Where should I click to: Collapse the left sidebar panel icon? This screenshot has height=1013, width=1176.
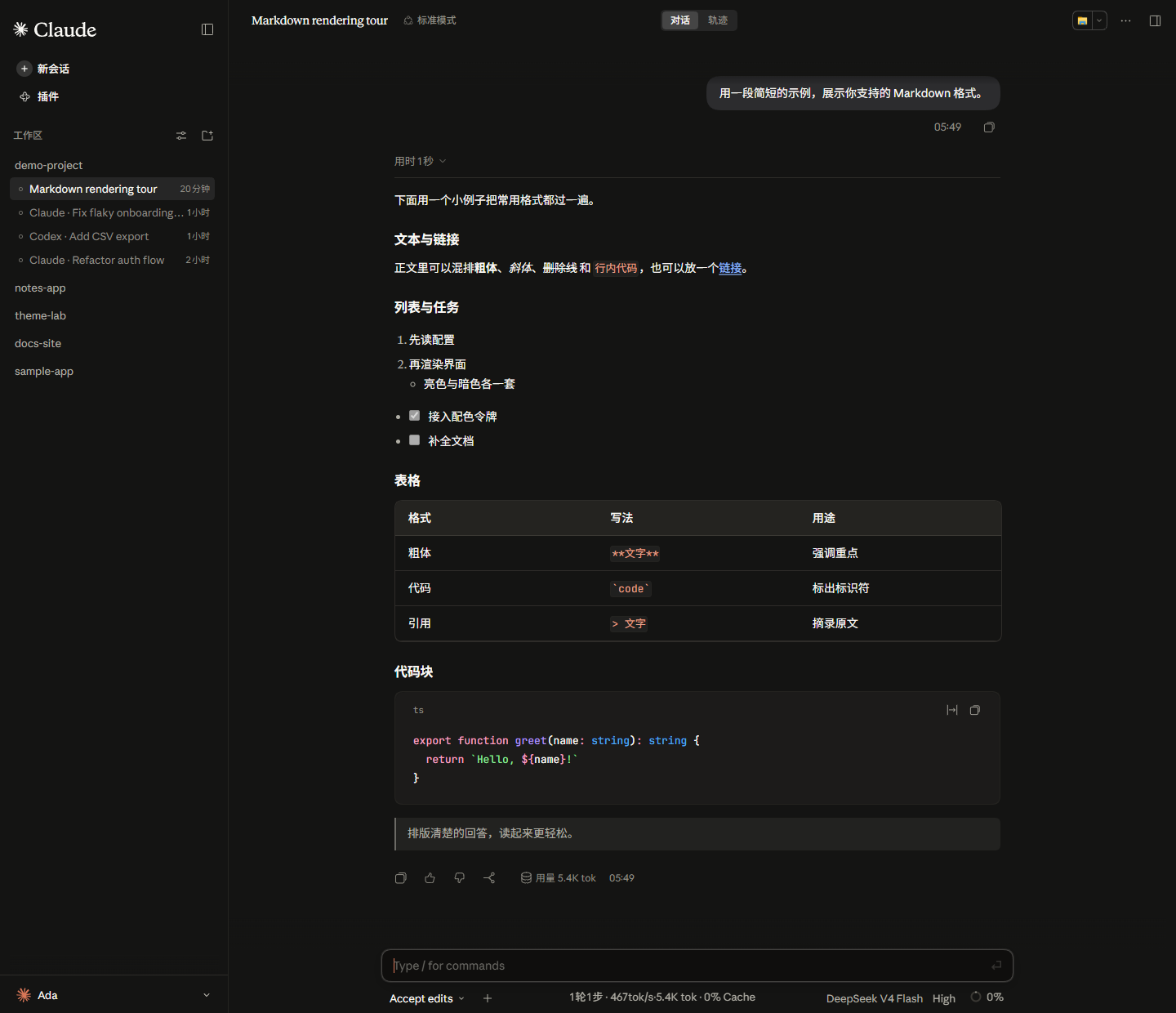click(x=207, y=29)
